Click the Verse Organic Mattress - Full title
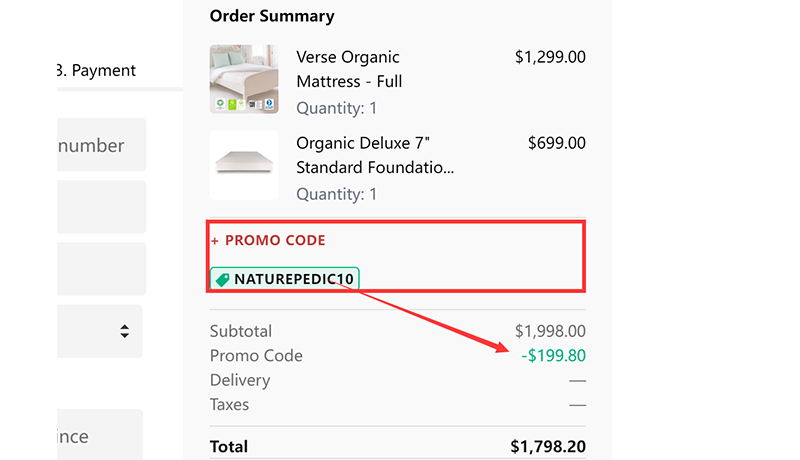This screenshot has height=460, width=800. click(x=349, y=69)
